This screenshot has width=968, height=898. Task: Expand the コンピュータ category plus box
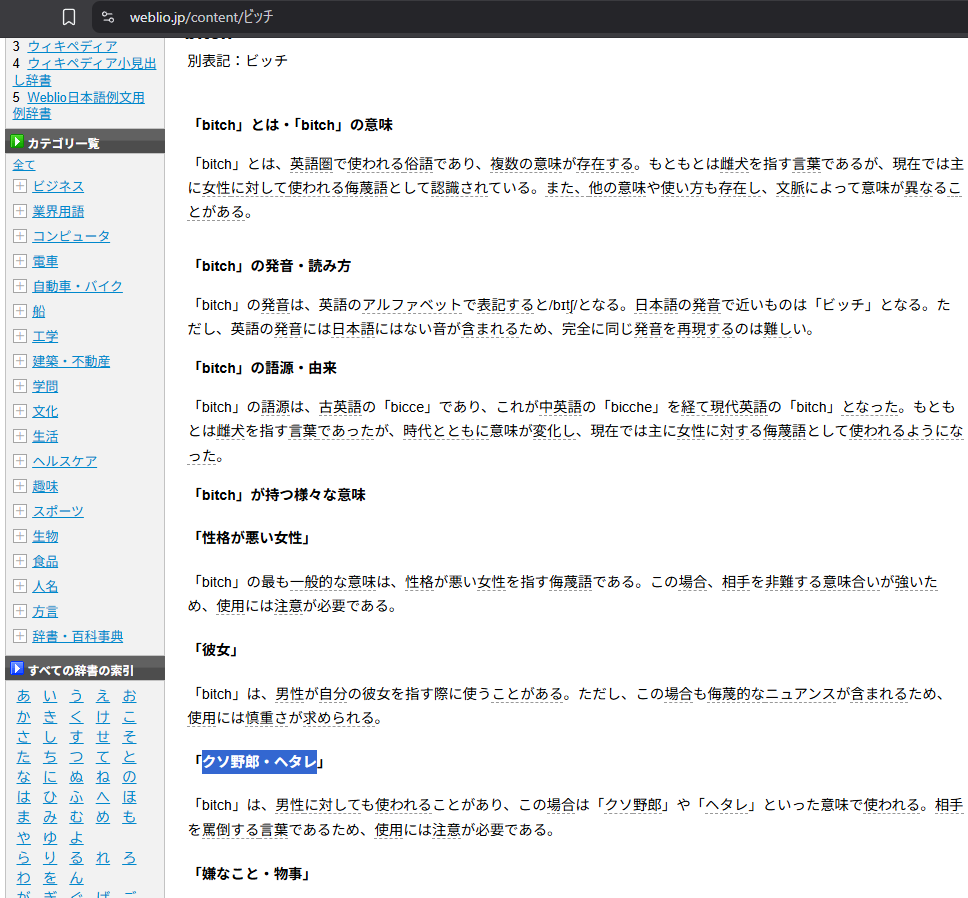(x=20, y=236)
